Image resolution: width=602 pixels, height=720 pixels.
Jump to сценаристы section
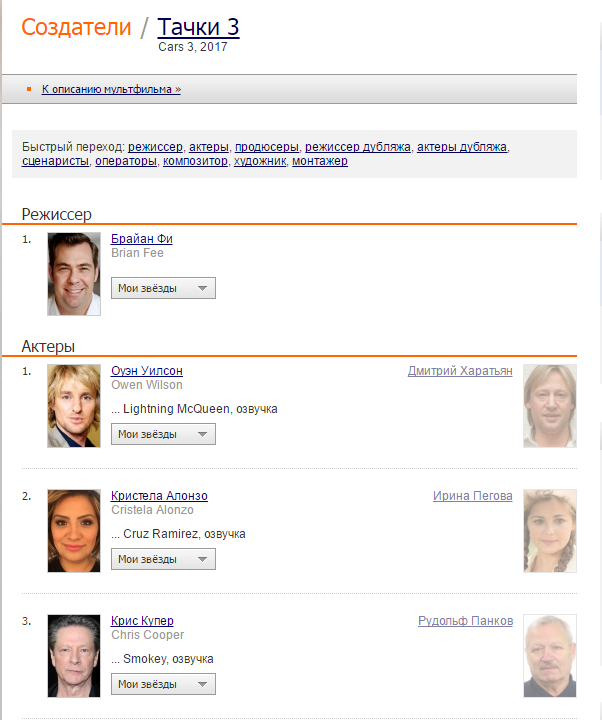pyautogui.click(x=55, y=161)
